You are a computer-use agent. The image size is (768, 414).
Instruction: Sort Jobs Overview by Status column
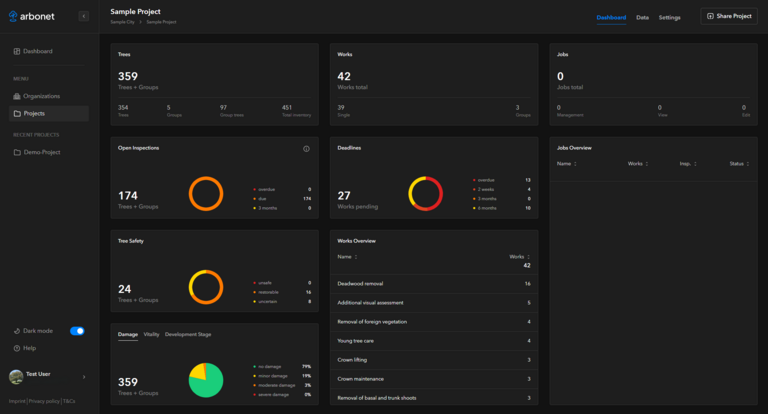(737, 163)
